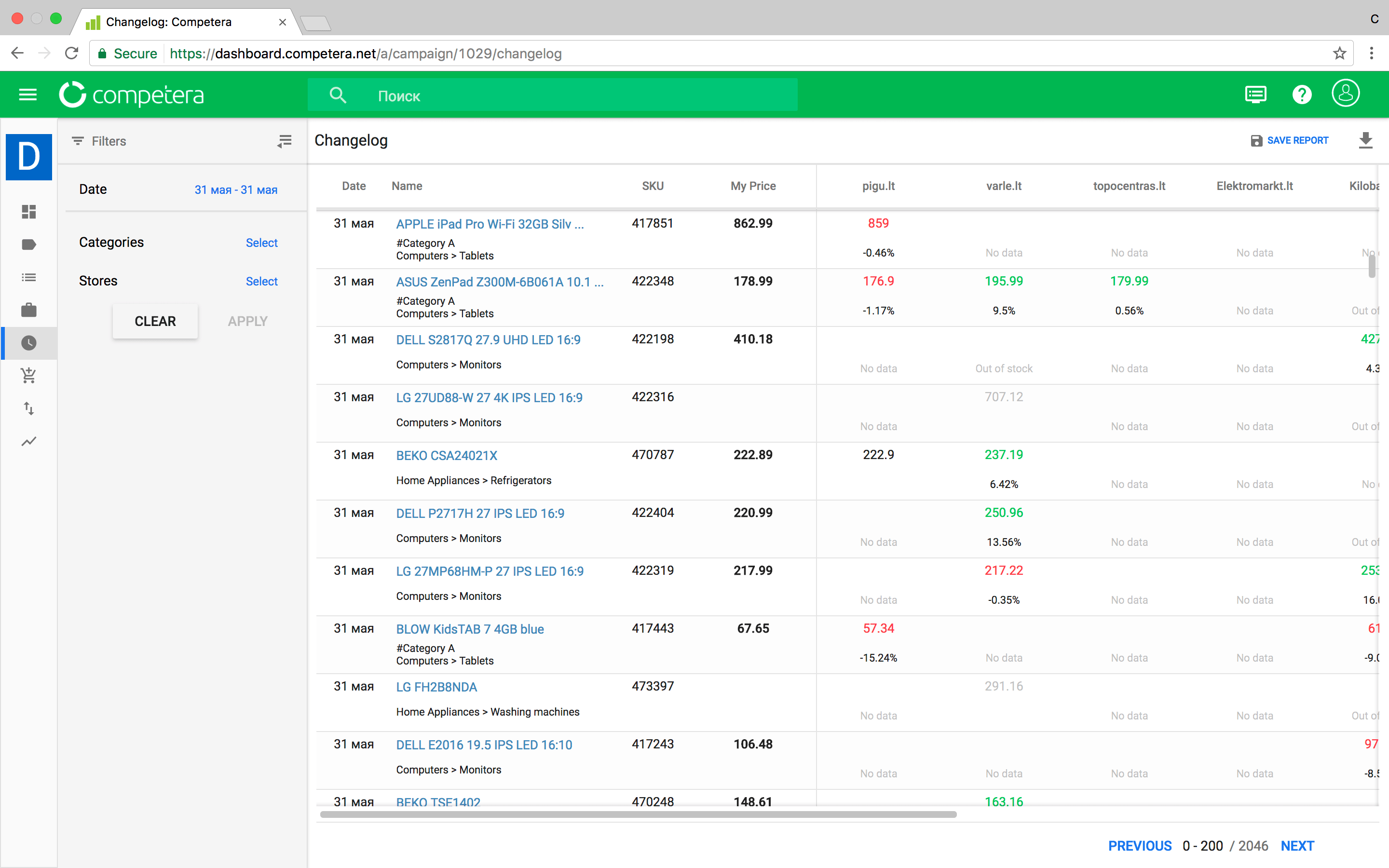This screenshot has width=1389, height=868.
Task: Click SKU 470787 cell
Action: [x=653, y=455]
